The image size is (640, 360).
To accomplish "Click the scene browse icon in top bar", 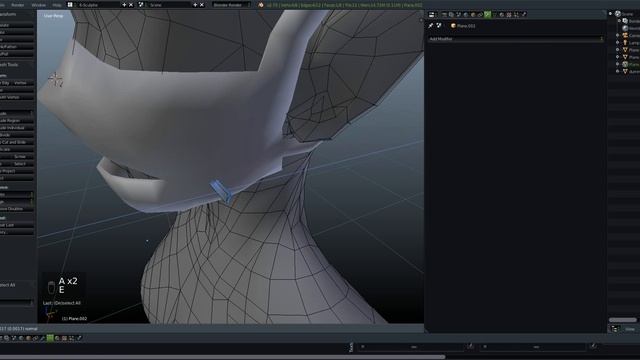I will [141, 5].
